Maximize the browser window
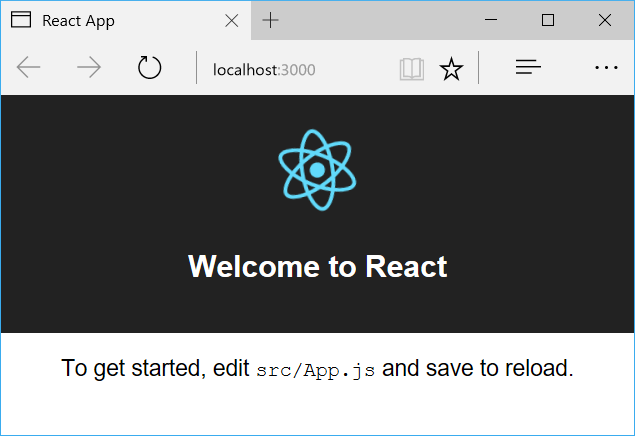 point(548,20)
